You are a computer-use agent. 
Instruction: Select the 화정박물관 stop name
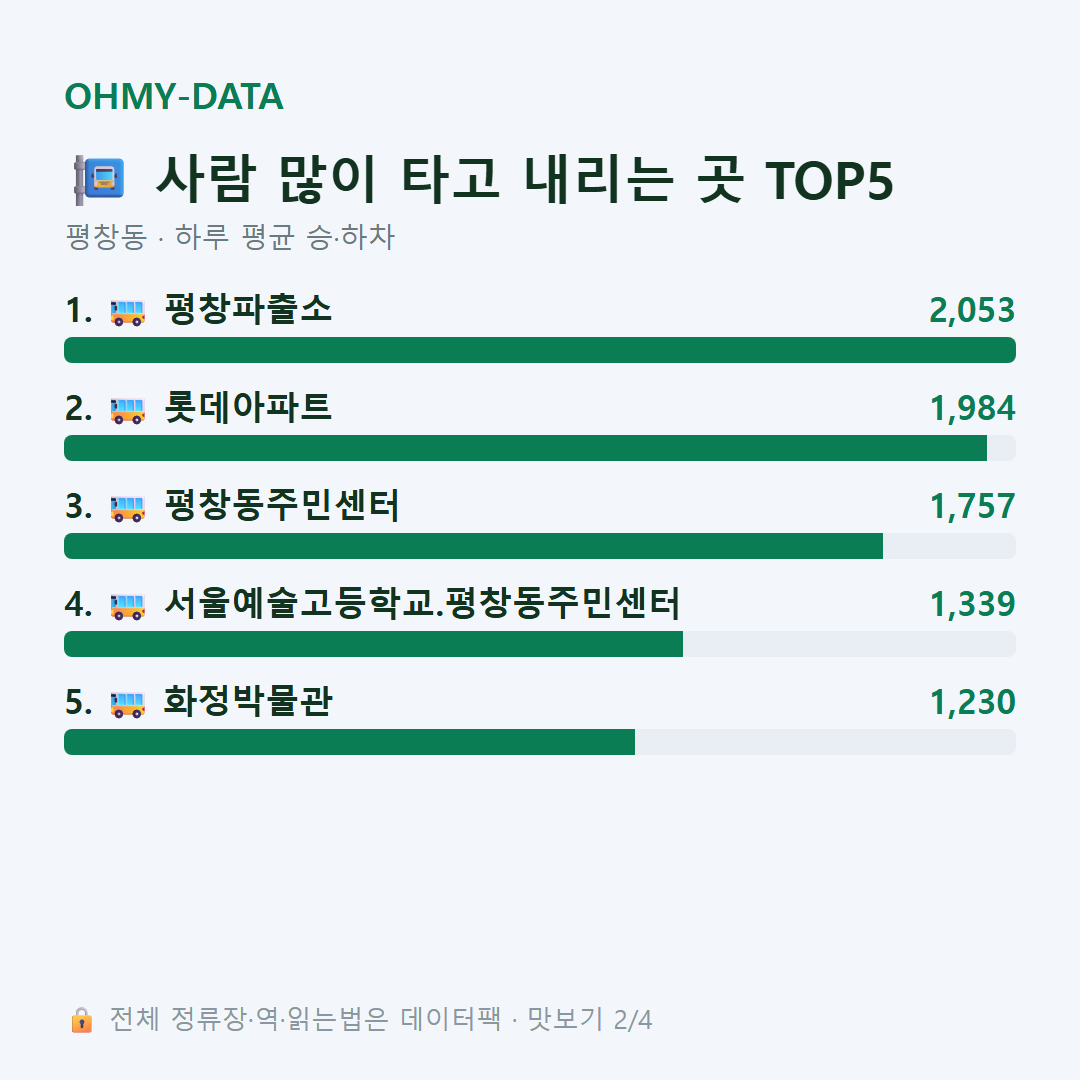[x=248, y=700]
